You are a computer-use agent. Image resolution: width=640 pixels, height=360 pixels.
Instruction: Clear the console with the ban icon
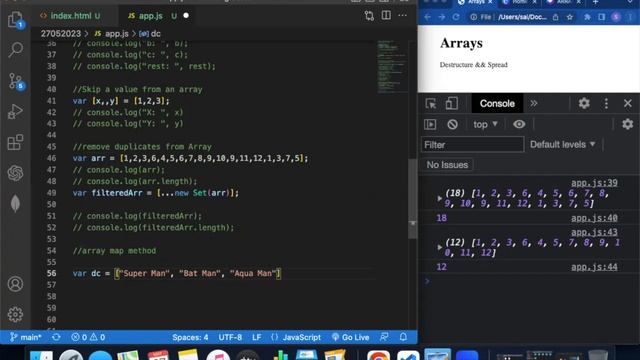tap(452, 124)
